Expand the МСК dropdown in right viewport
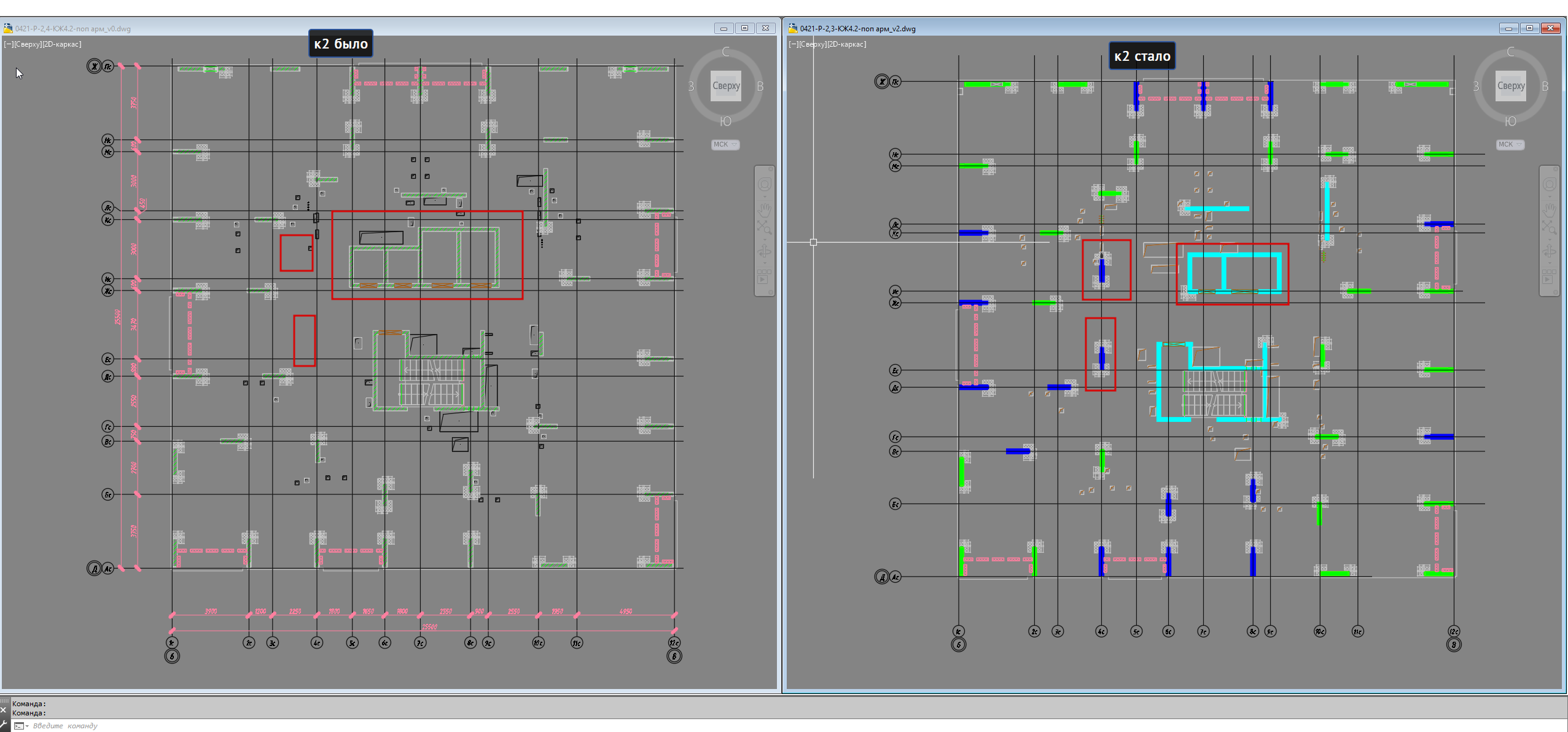1568x732 pixels. [x=1510, y=144]
